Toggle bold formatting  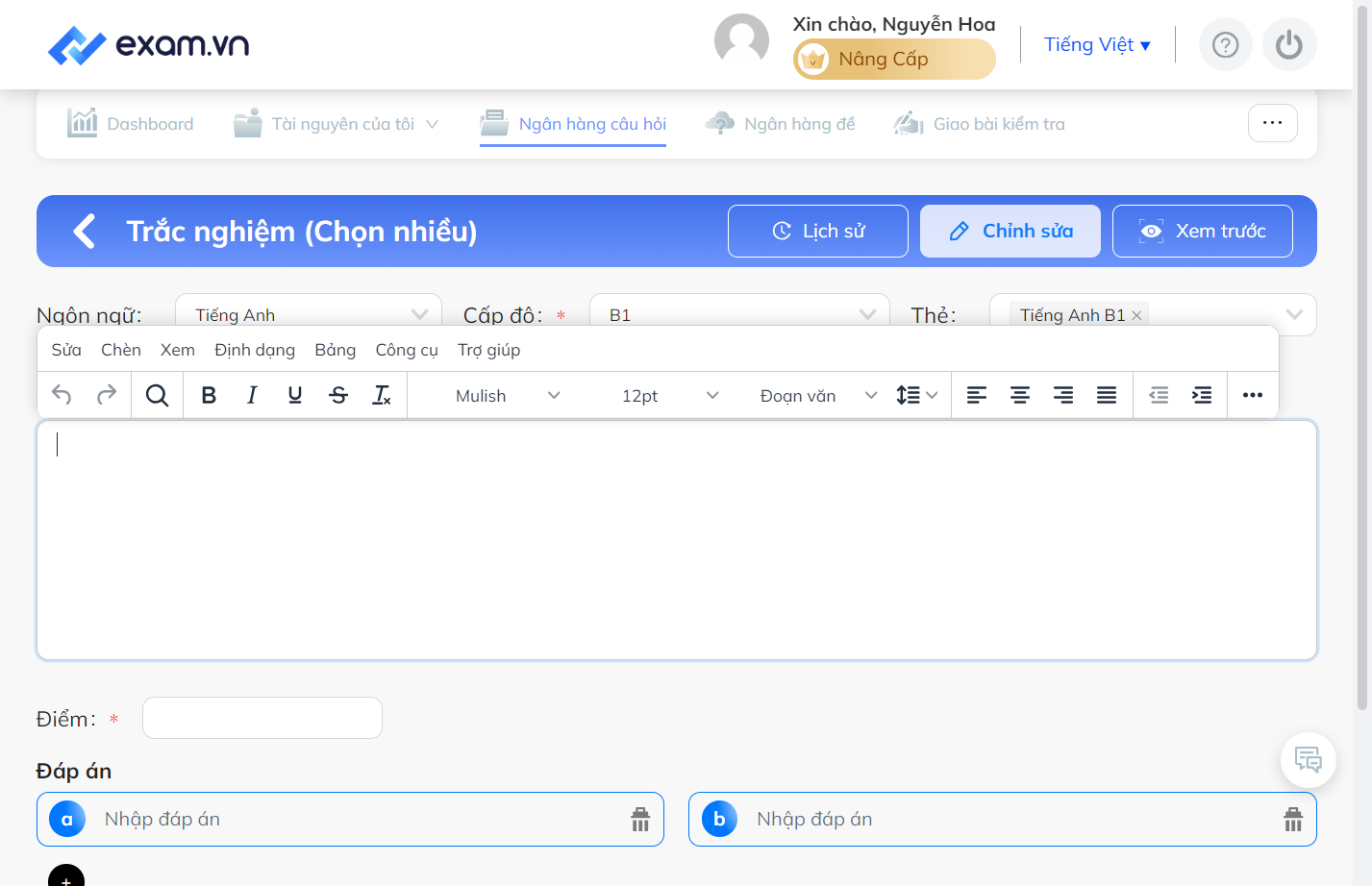pyautogui.click(x=209, y=395)
